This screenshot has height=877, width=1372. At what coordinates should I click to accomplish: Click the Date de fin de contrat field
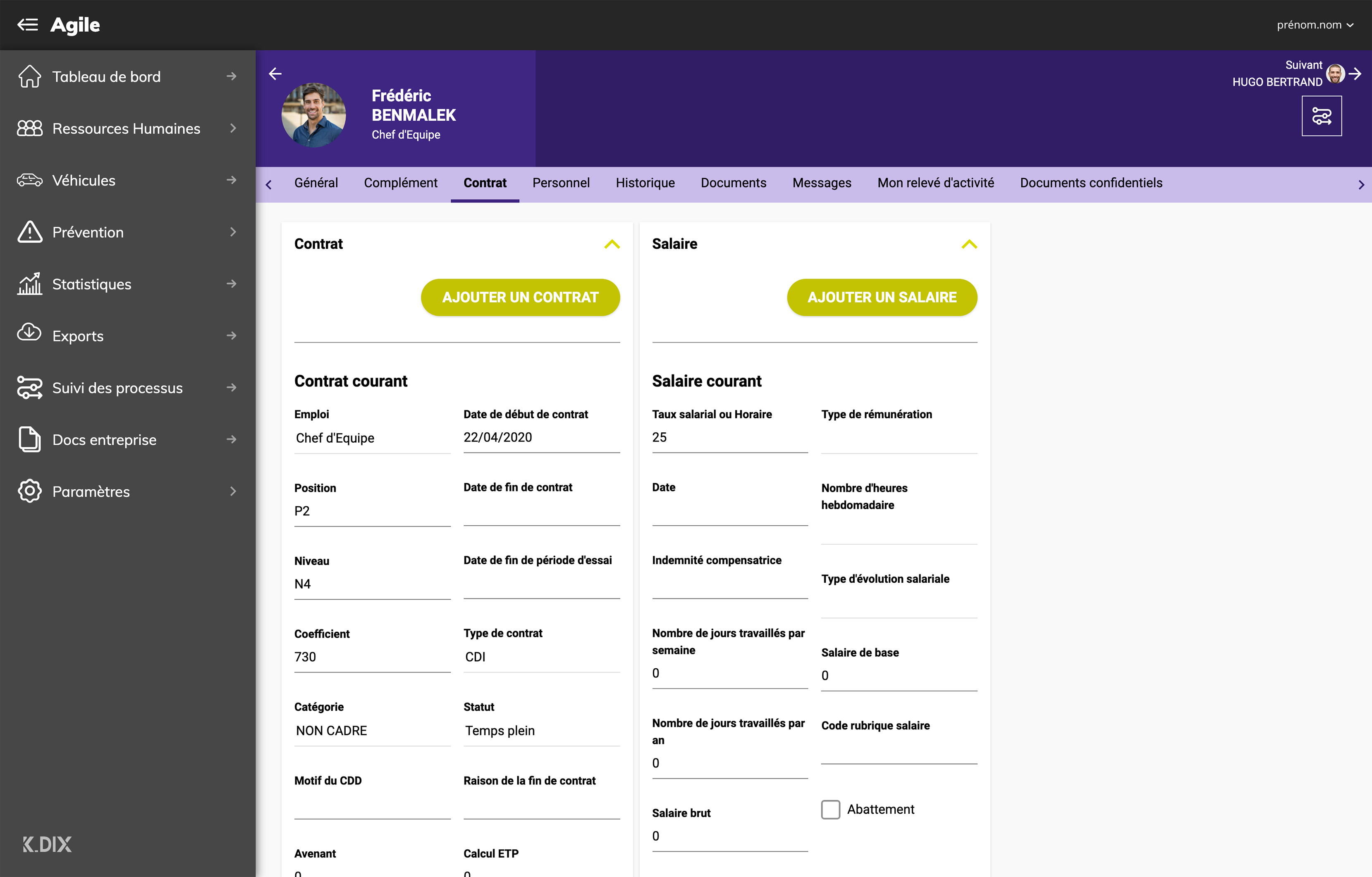pos(541,510)
